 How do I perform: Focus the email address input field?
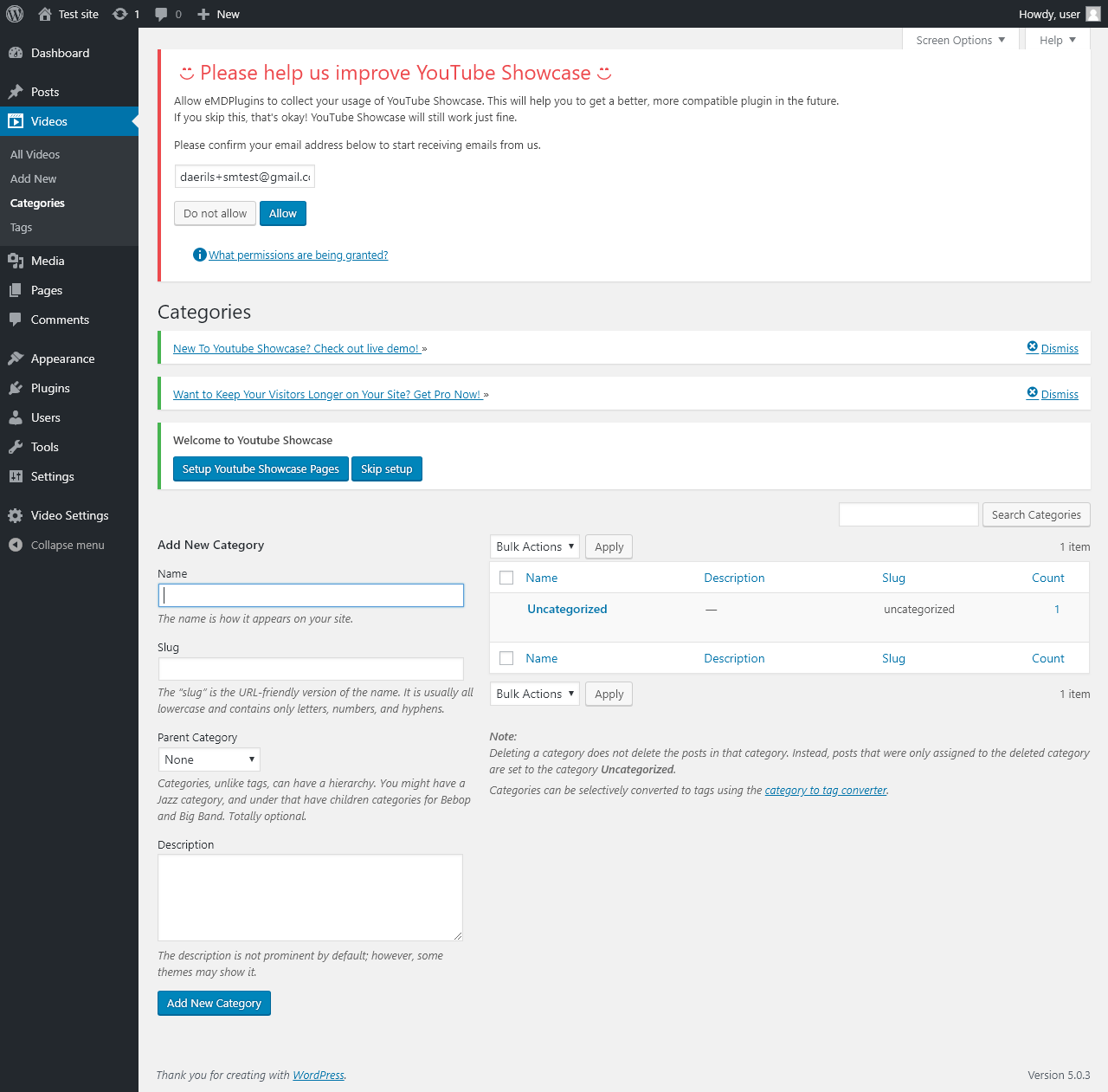[245, 177]
